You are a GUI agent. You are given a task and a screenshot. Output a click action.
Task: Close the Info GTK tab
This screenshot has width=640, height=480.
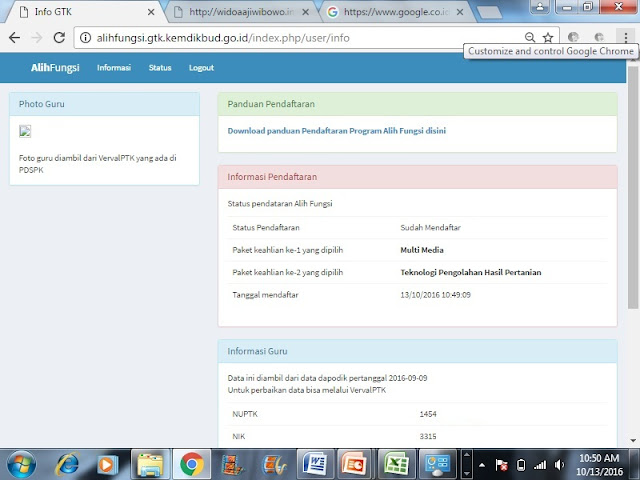click(151, 12)
